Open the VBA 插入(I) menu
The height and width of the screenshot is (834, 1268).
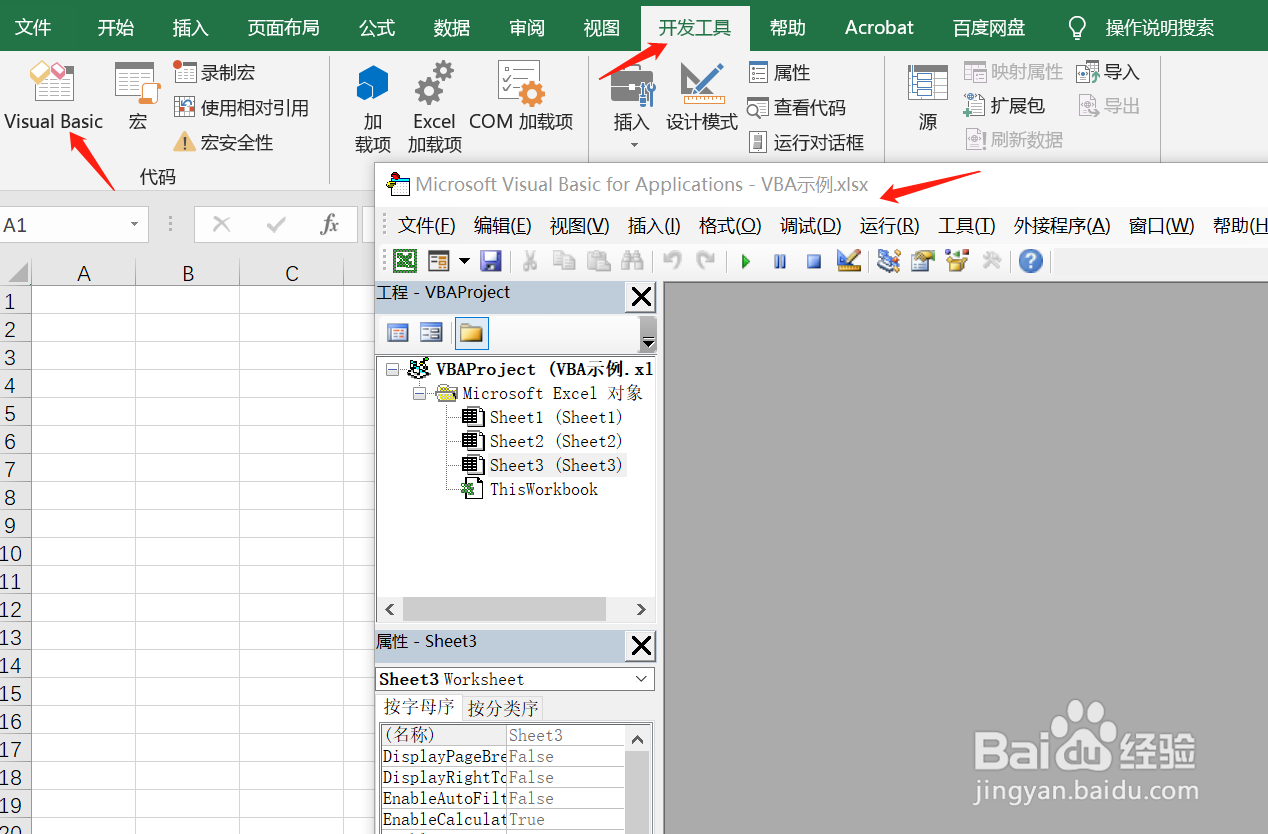654,226
